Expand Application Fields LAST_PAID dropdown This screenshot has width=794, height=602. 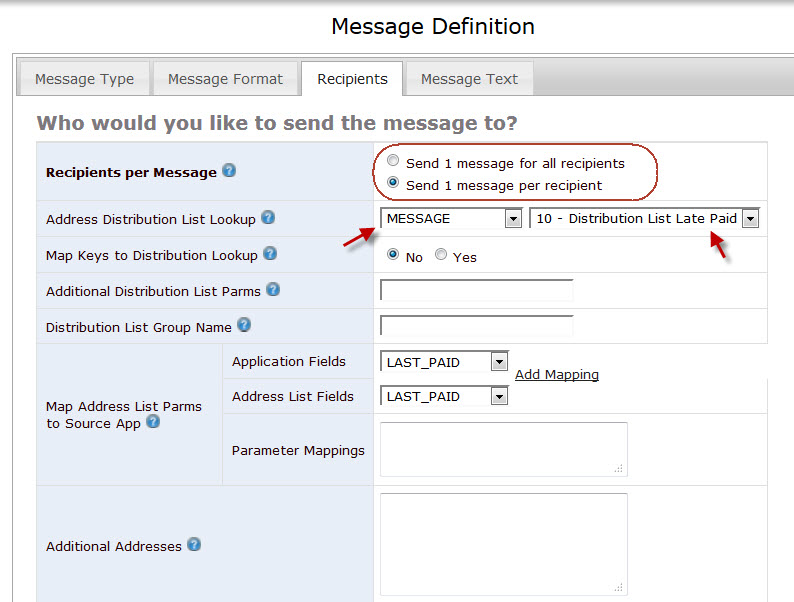coord(499,362)
